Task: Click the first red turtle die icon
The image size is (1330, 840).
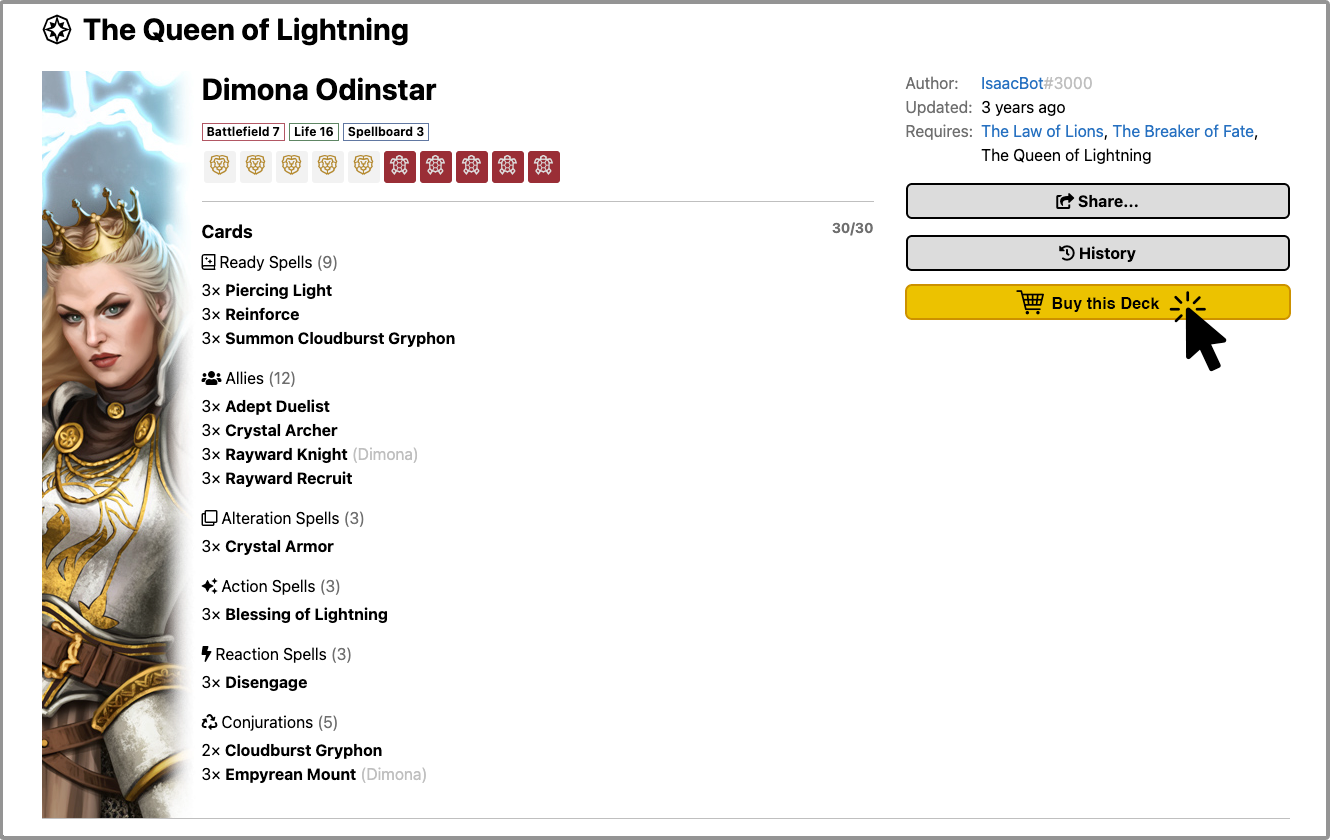Action: pyautogui.click(x=399, y=166)
